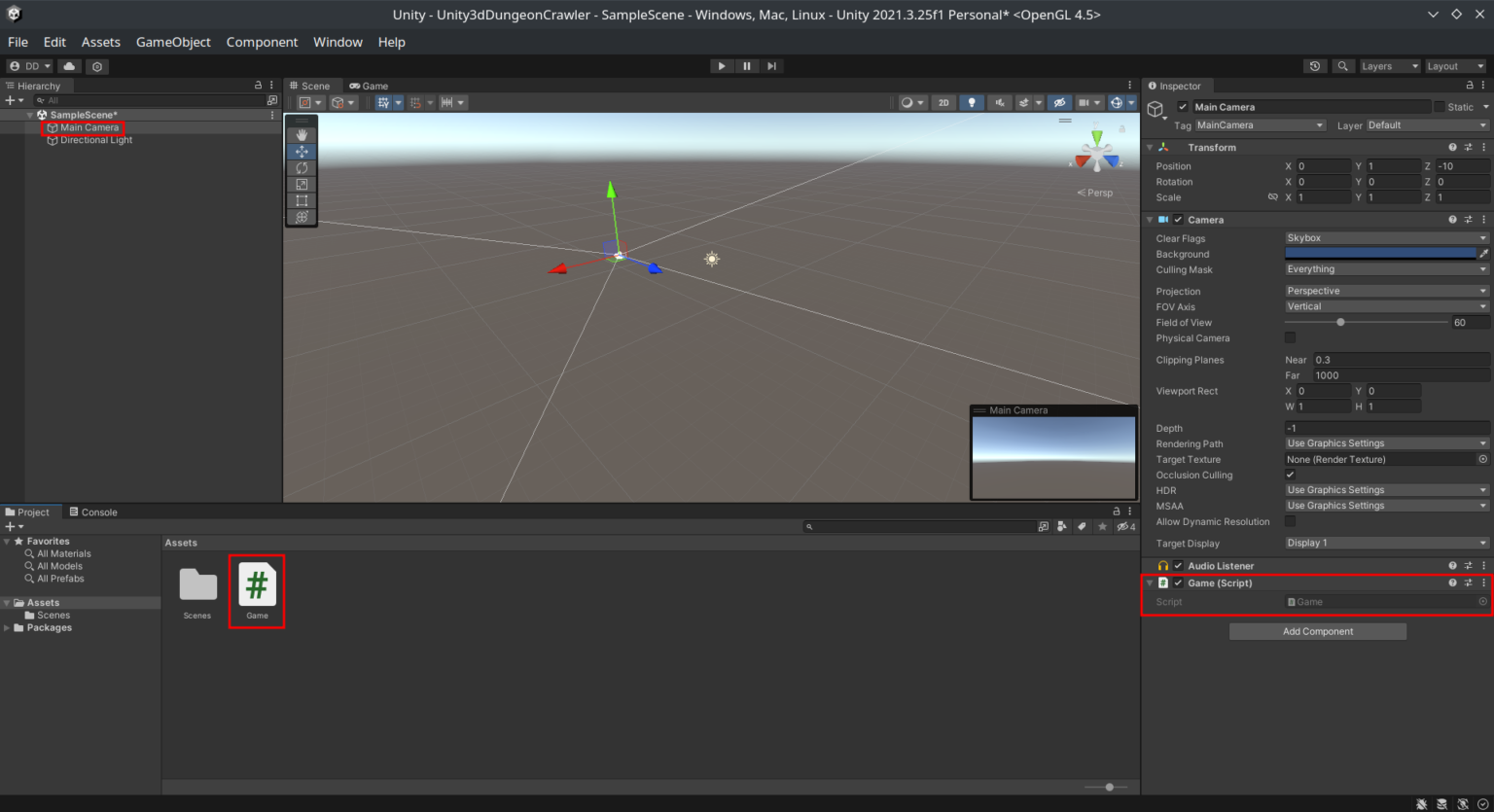
Task: Collapse the Transform component
Action: pyautogui.click(x=1150, y=147)
